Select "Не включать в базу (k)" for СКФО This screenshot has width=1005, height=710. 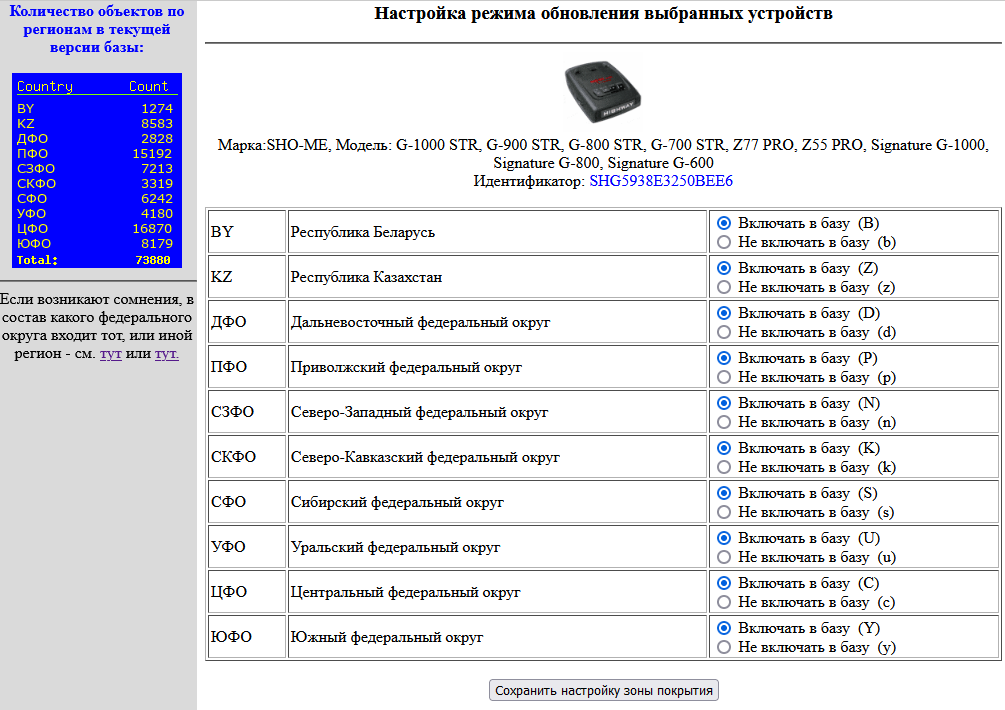(x=724, y=467)
